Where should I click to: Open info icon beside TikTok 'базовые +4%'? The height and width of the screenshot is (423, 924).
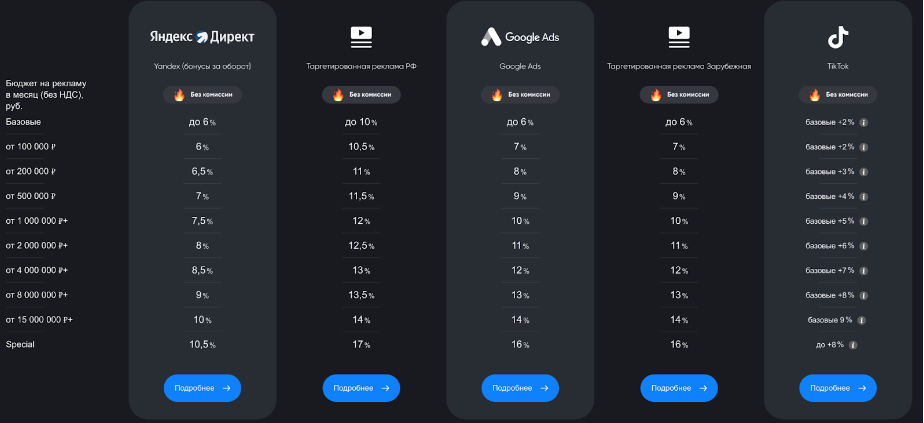[x=863, y=196]
